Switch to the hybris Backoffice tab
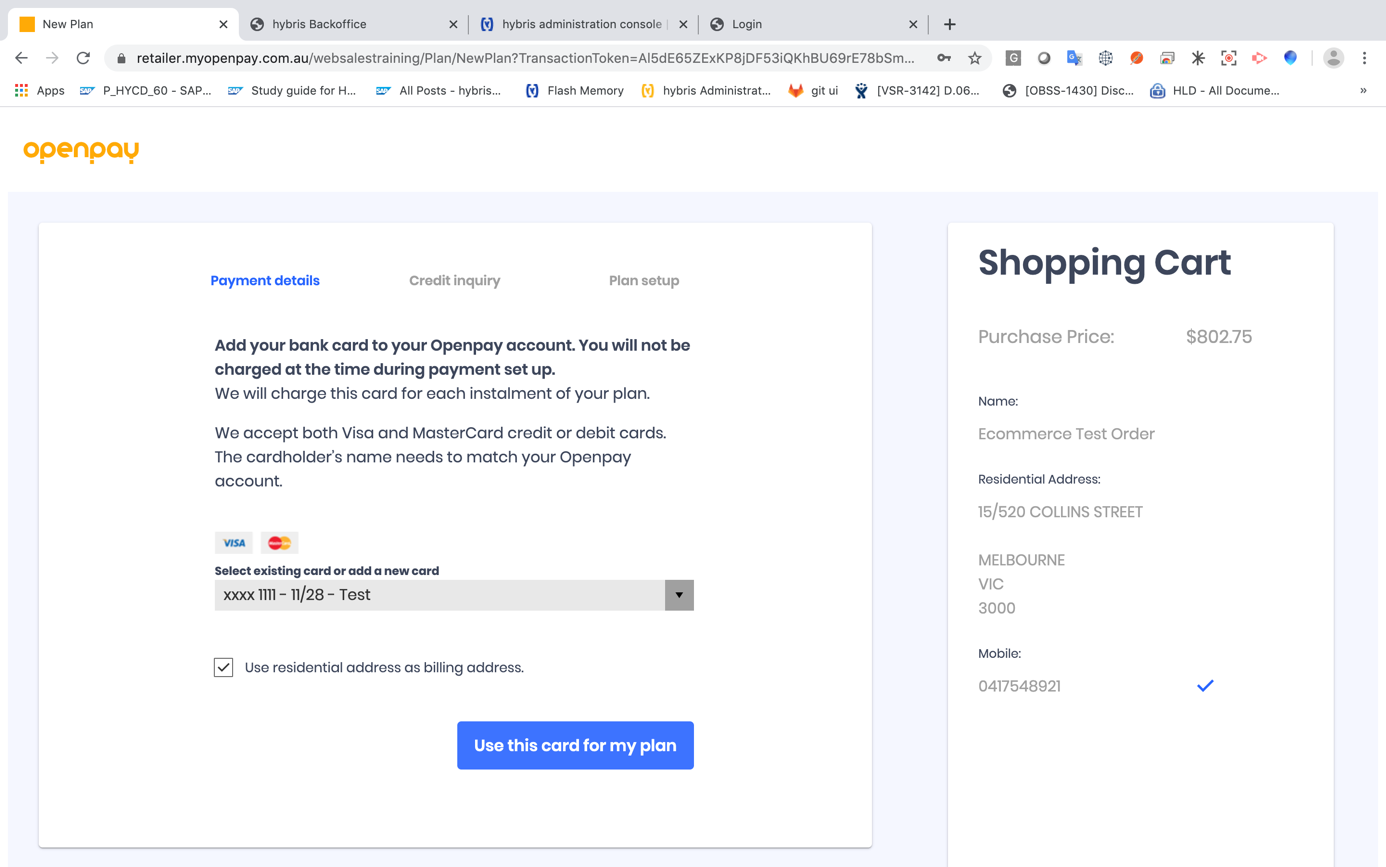Screen dimensions: 1386x867 [x=350, y=24]
